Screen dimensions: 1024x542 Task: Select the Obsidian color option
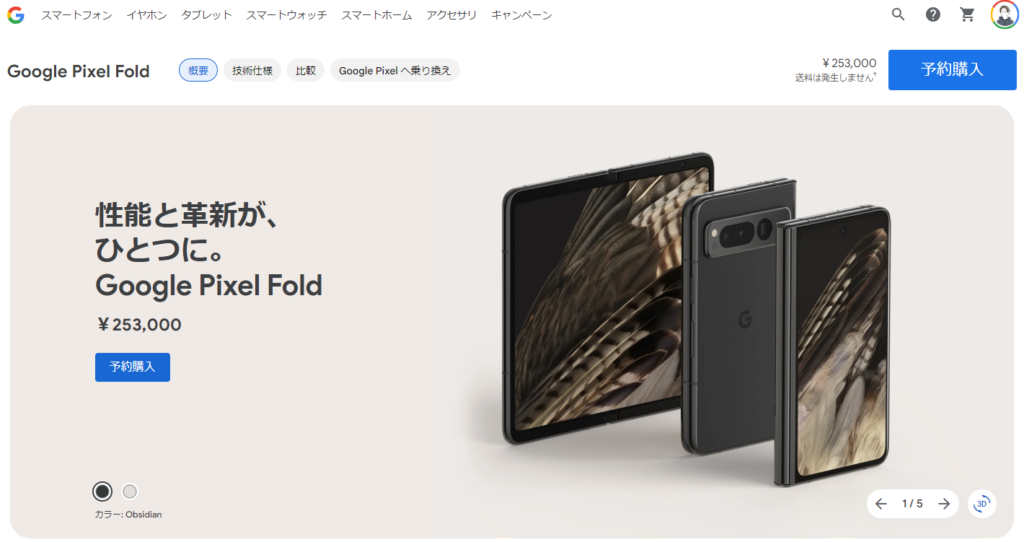pos(103,491)
